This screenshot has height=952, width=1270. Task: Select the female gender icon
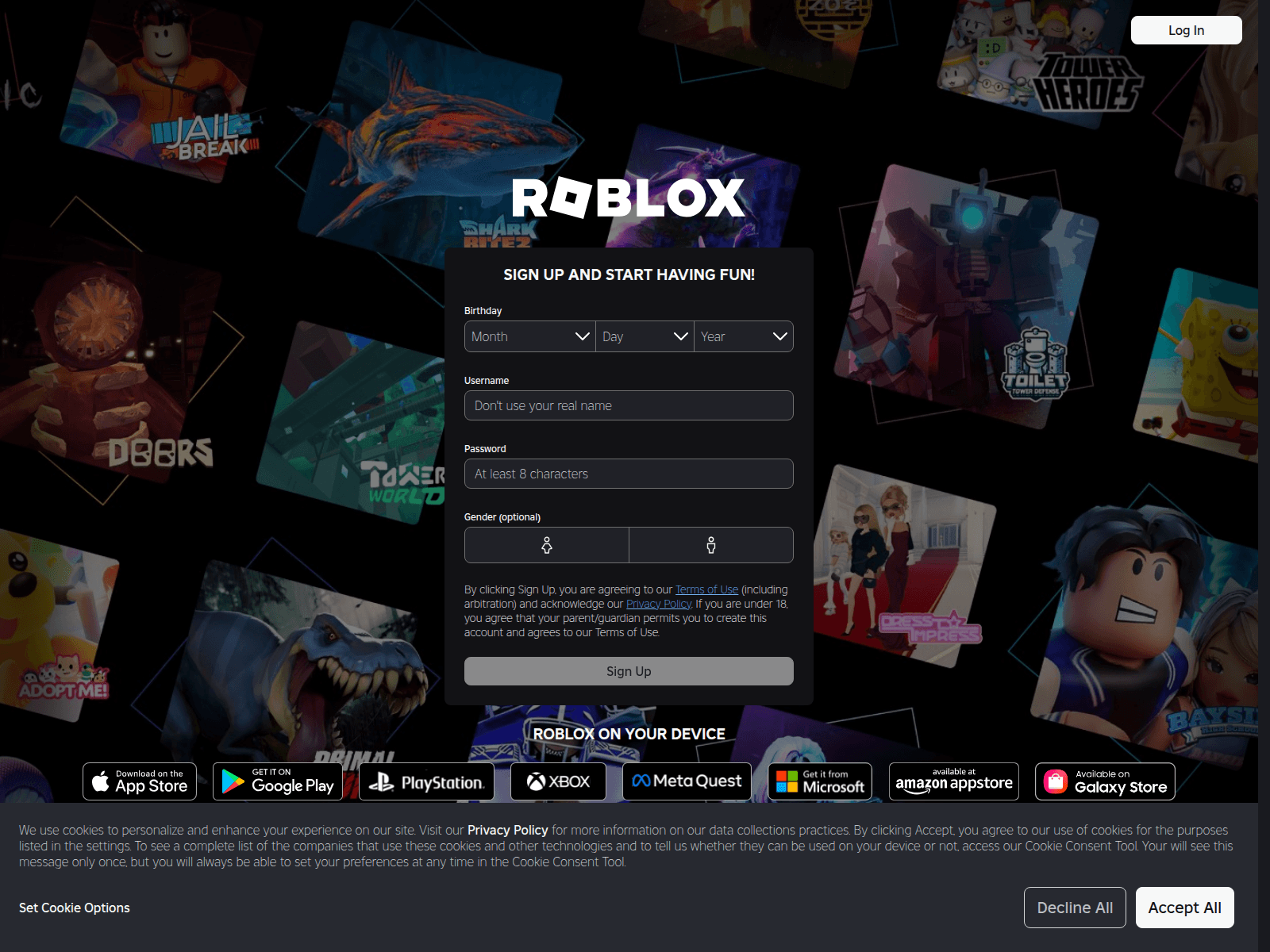[x=547, y=545]
